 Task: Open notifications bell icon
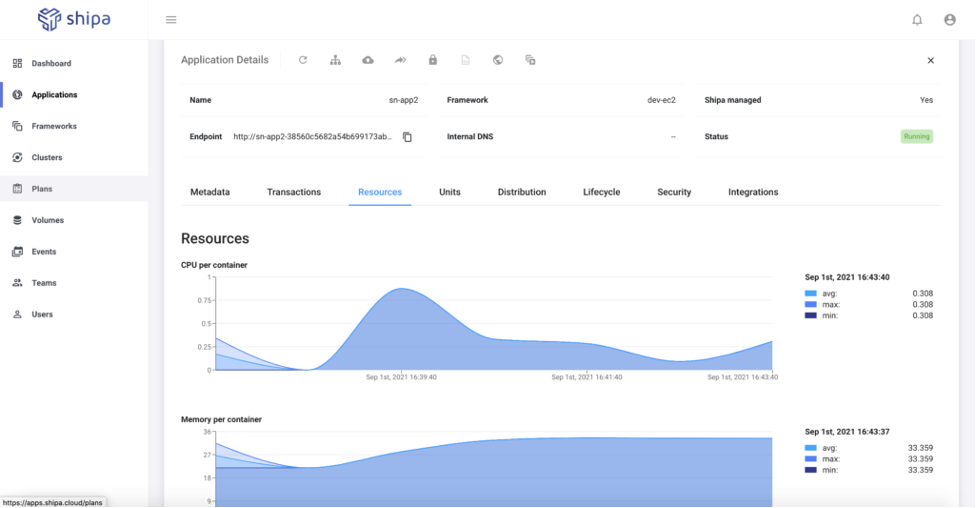point(917,20)
